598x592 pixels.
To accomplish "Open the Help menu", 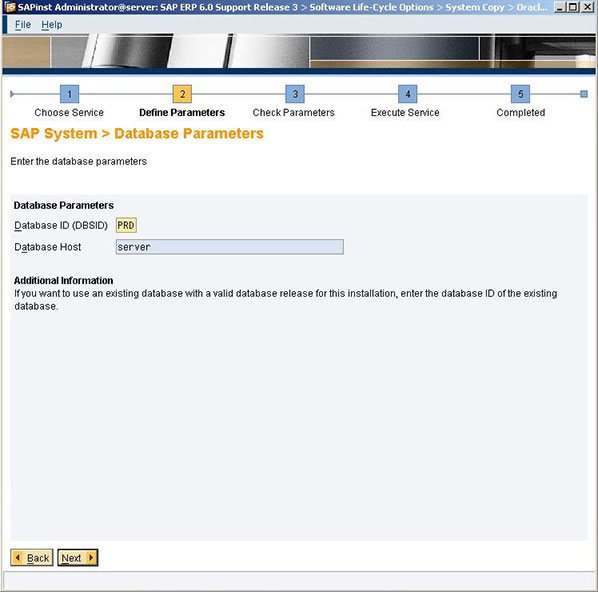I will pyautogui.click(x=52, y=25).
